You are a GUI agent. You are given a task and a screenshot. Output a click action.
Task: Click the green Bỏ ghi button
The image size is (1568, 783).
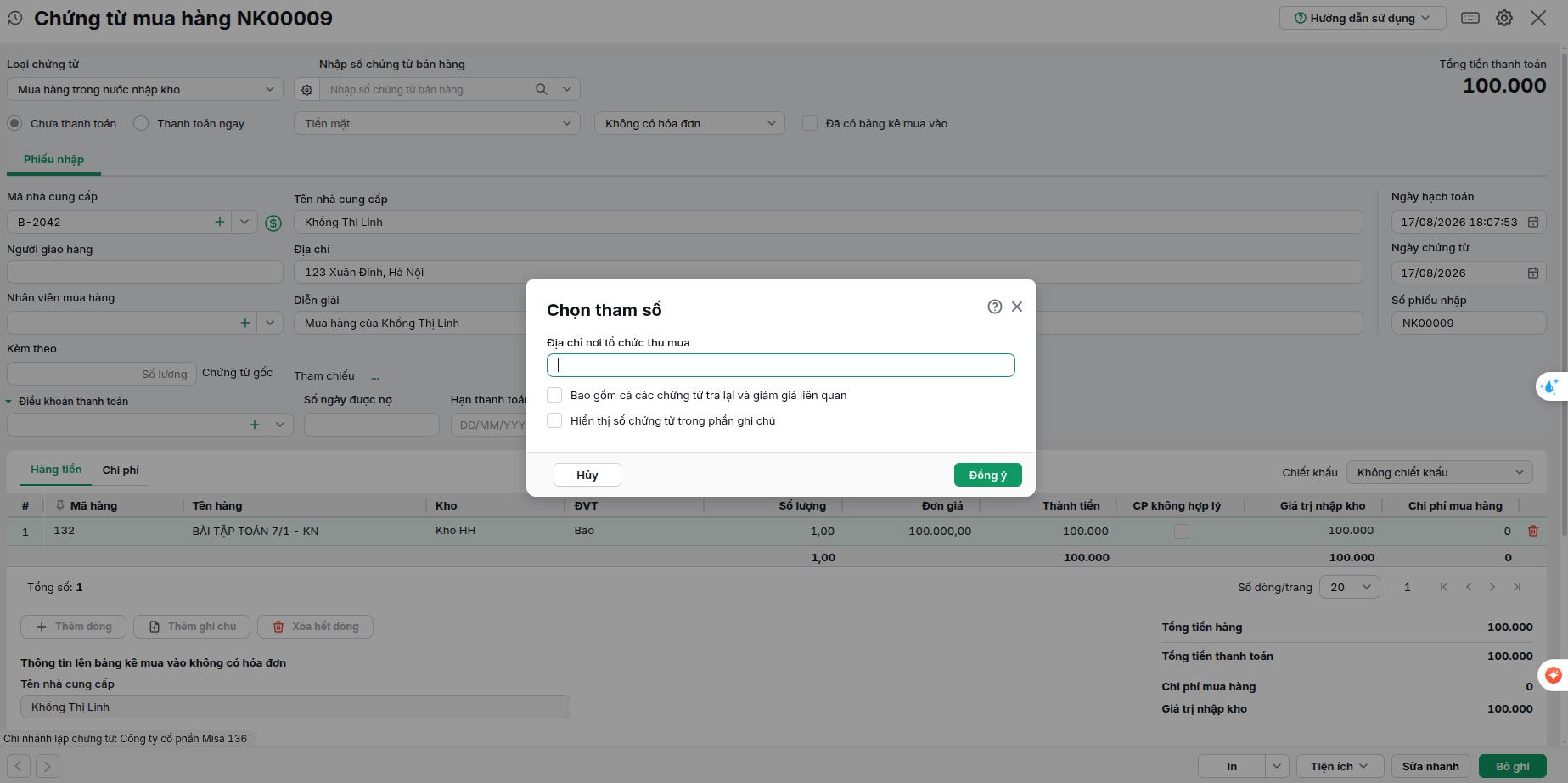pos(1513,766)
